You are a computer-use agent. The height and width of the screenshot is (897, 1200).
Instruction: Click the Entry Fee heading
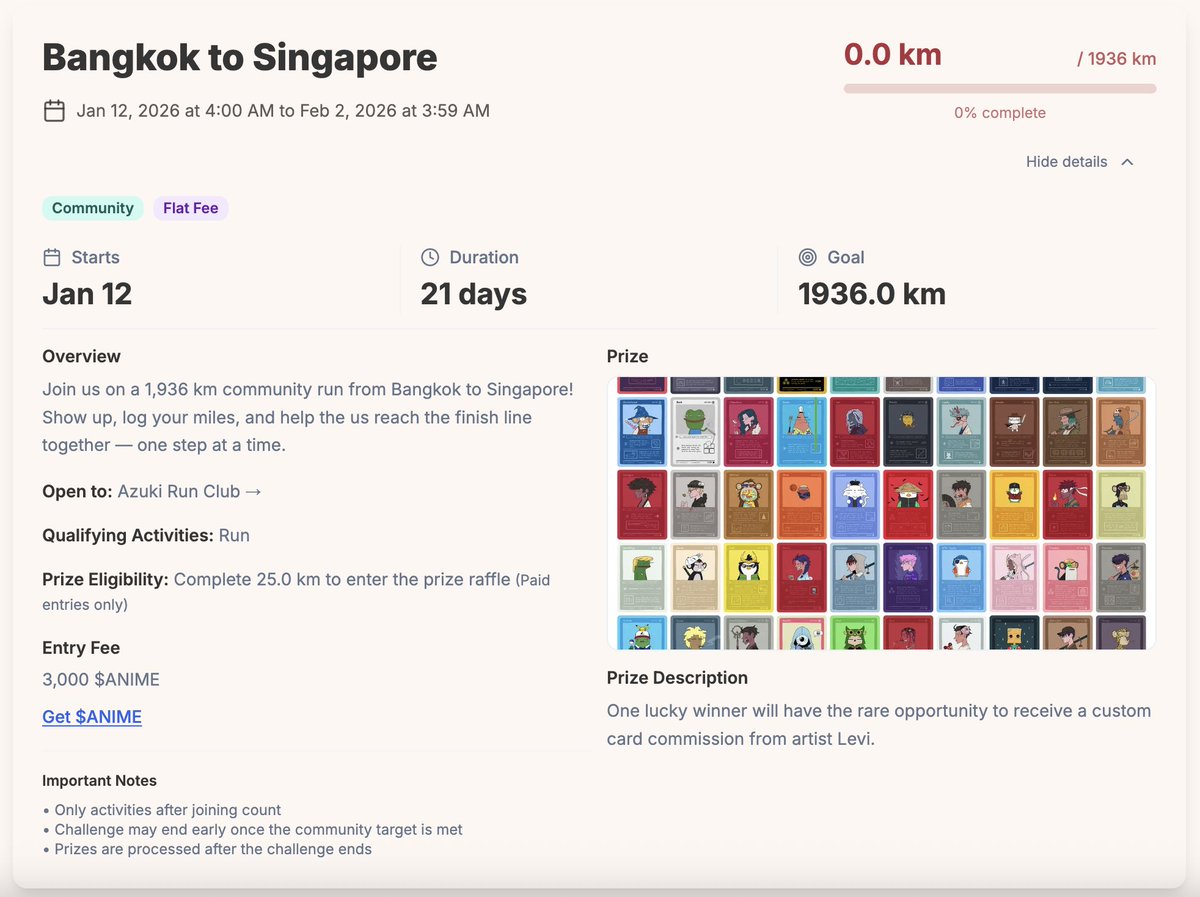(81, 648)
